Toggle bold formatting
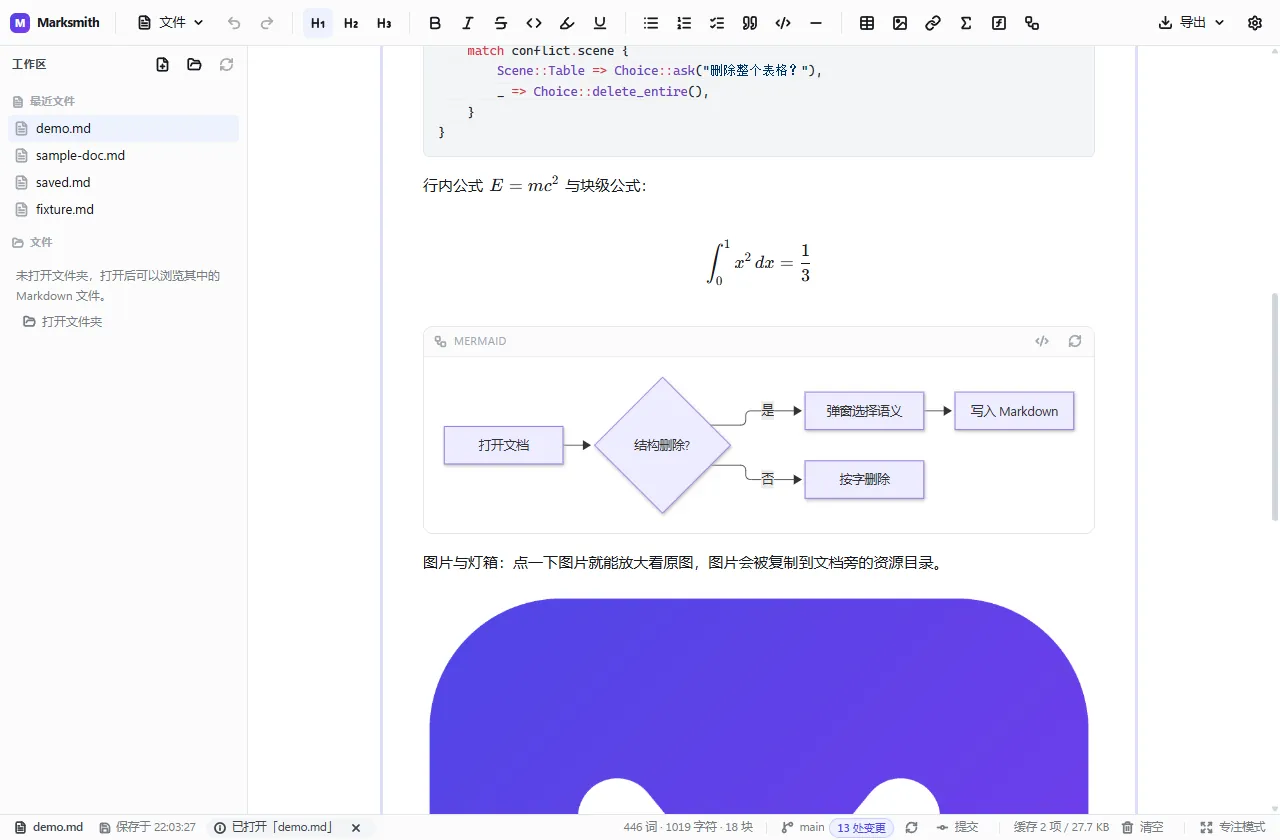1280x840 pixels. [x=435, y=23]
